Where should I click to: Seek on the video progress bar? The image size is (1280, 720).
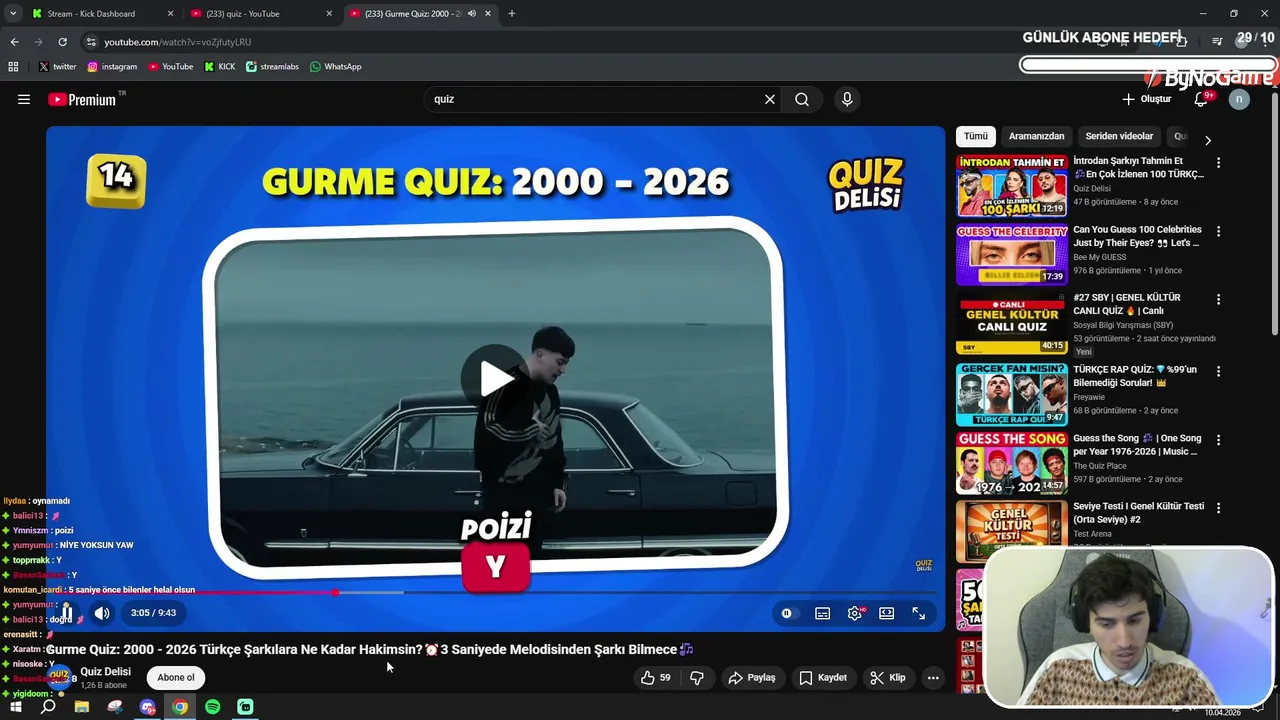tap(495, 592)
